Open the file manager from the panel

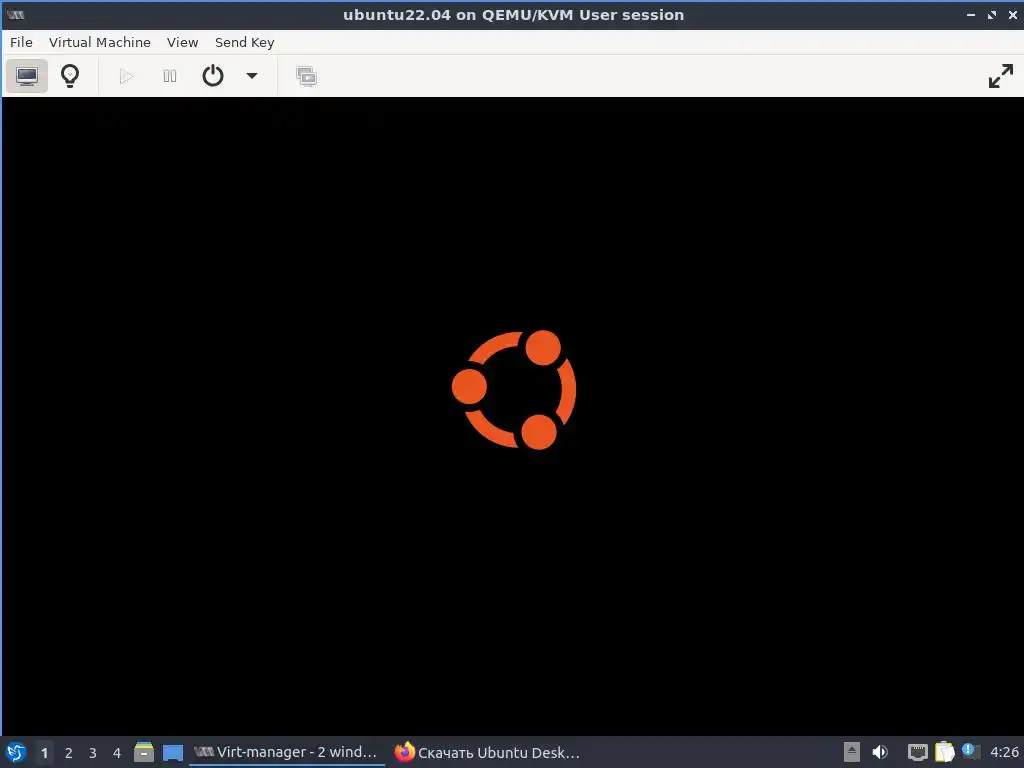pyautogui.click(x=144, y=752)
